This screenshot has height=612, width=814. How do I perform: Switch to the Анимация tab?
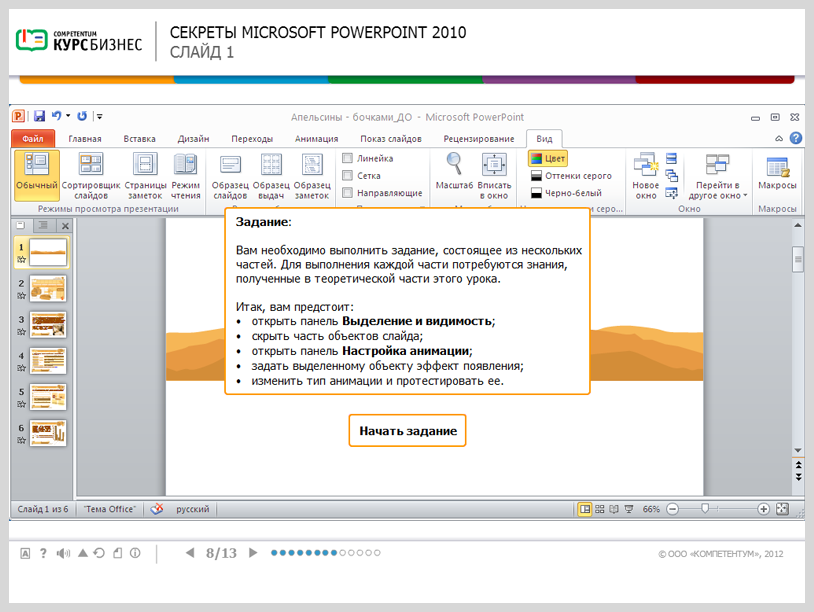pos(316,139)
